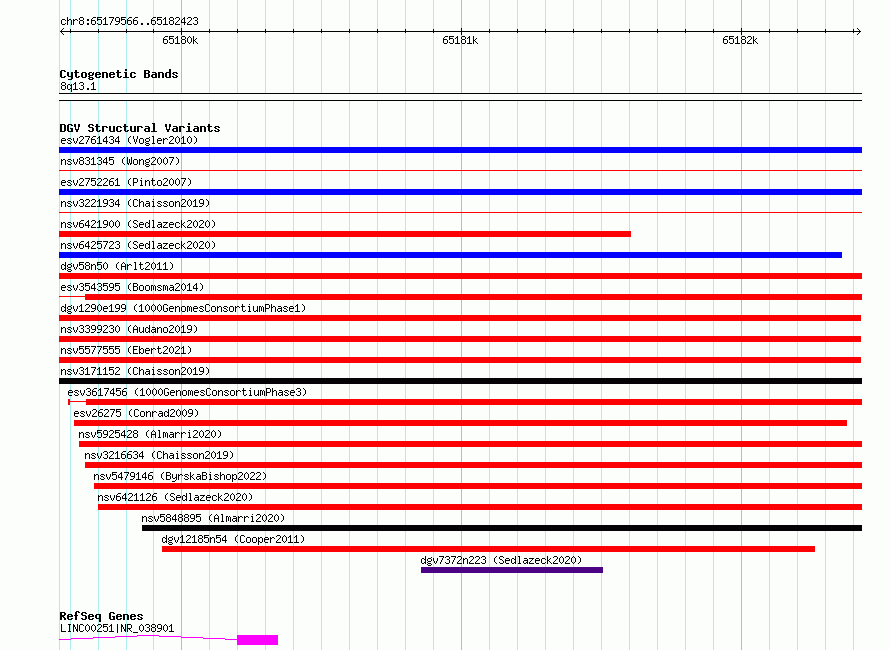Select the red bar under nsv3216634
The image size is (890, 650).
pyautogui.click(x=473, y=465)
